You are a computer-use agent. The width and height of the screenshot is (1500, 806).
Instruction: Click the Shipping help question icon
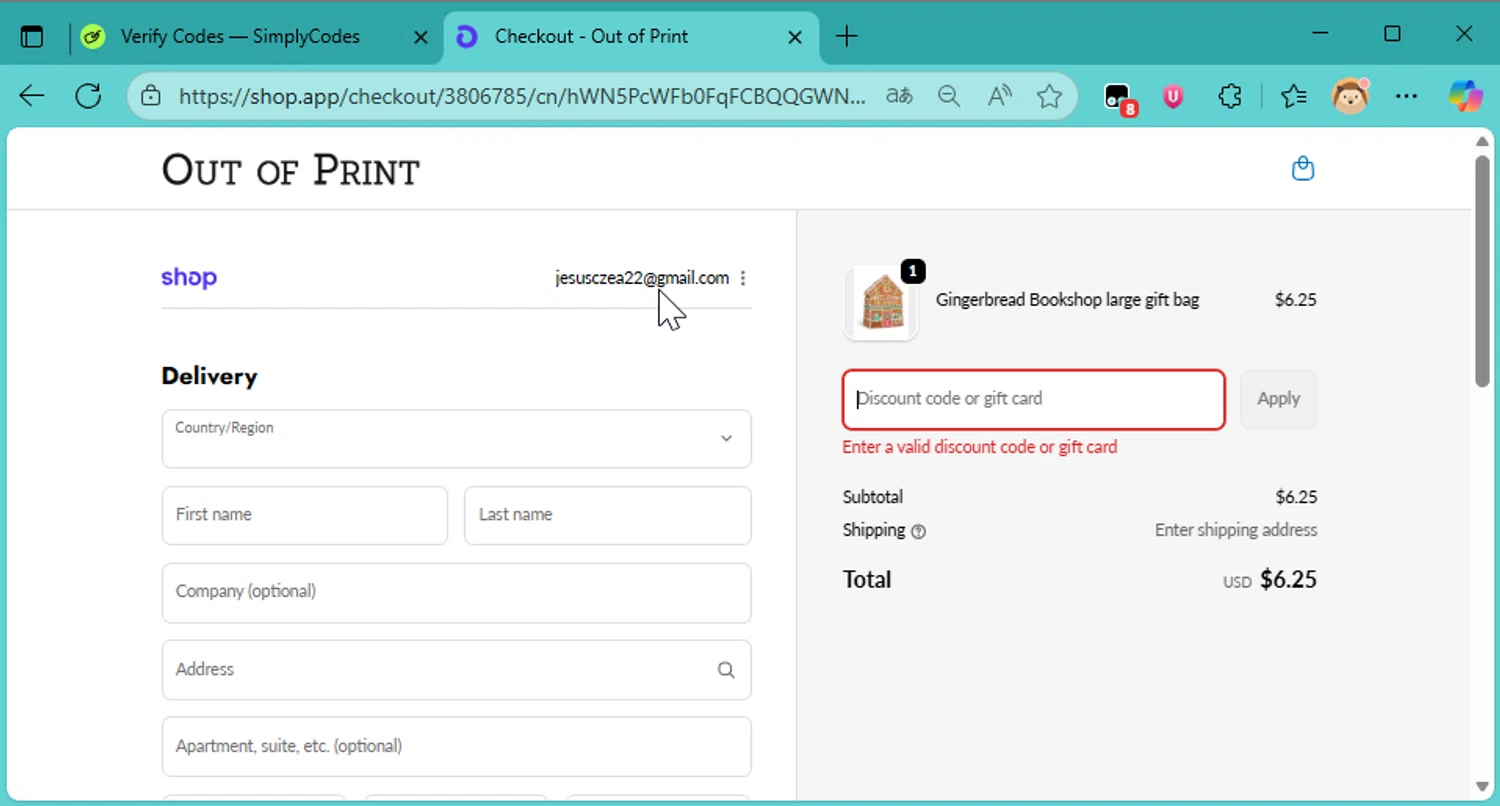tap(919, 532)
